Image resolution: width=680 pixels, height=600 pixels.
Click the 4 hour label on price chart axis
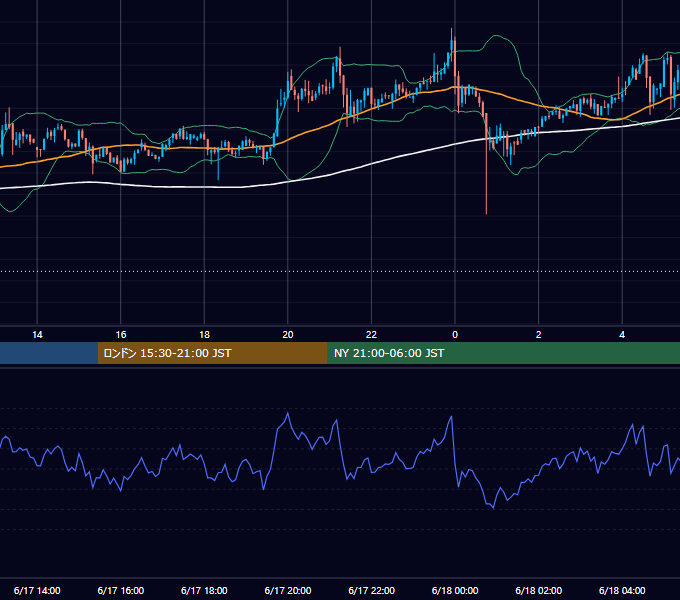click(622, 335)
